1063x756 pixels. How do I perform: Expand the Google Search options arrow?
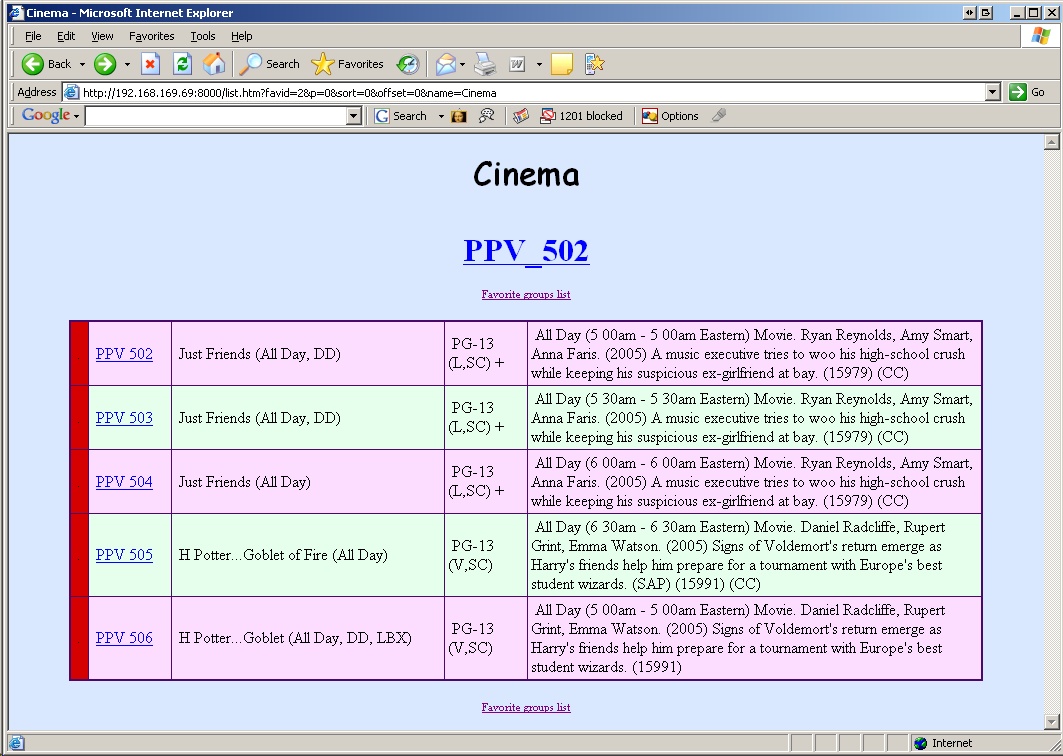pyautogui.click(x=441, y=117)
